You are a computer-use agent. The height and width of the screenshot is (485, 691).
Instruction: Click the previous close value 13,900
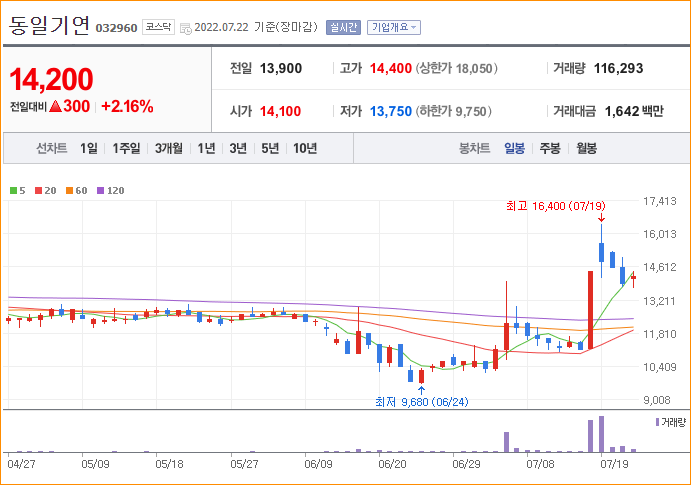click(281, 68)
